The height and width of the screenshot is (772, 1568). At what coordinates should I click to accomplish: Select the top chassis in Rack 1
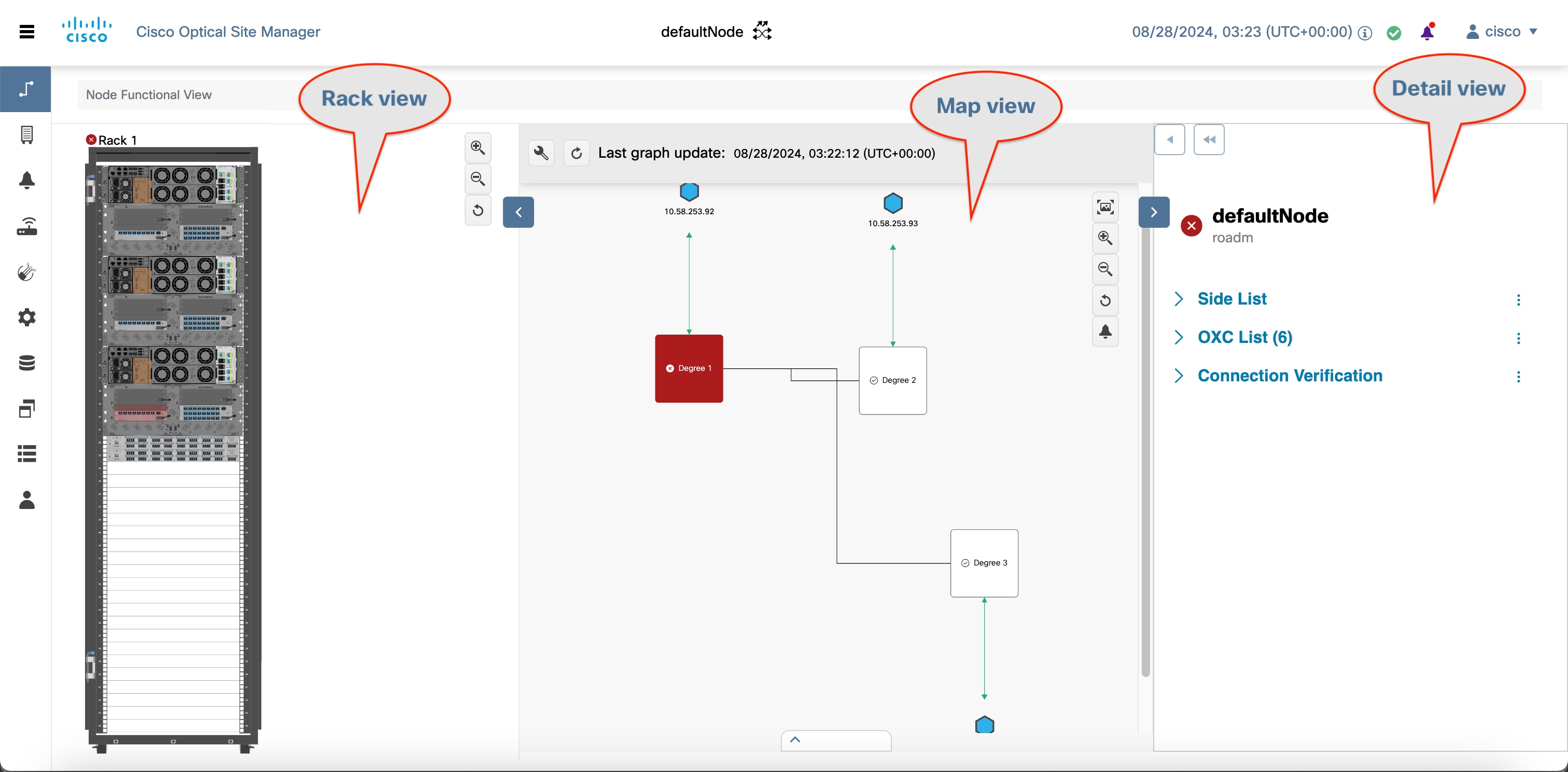coord(173,185)
